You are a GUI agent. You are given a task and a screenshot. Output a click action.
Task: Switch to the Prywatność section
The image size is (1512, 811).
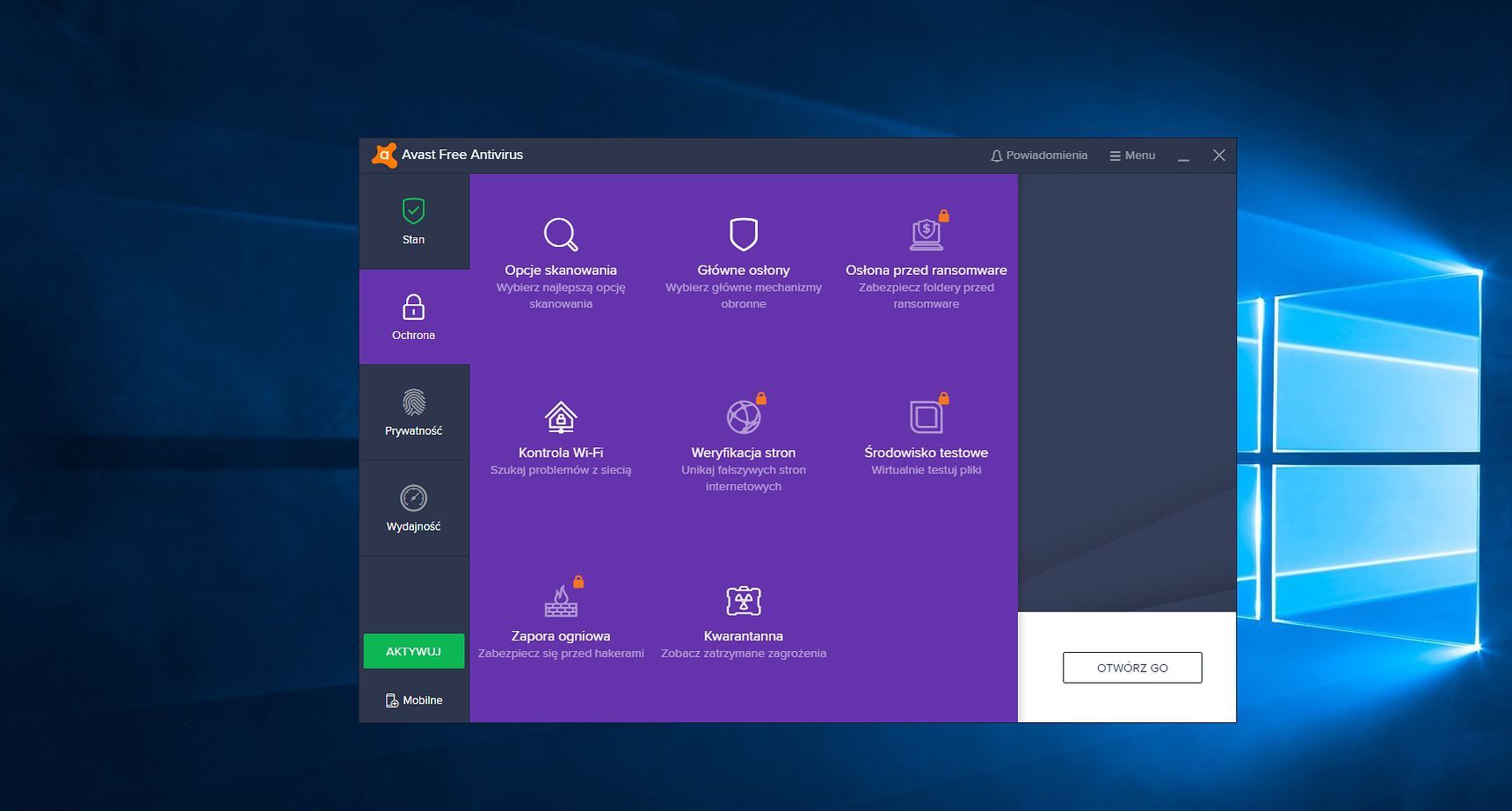pyautogui.click(x=413, y=413)
